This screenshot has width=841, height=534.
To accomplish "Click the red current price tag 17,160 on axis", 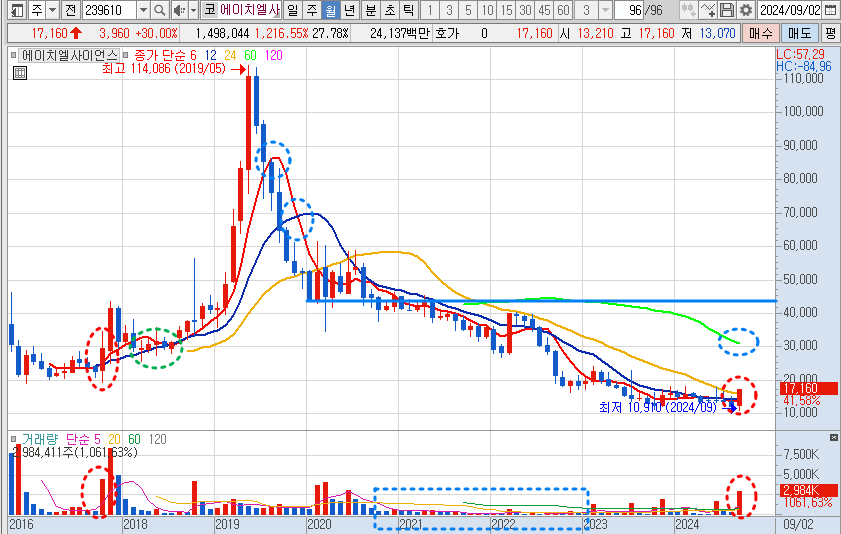I will (807, 388).
